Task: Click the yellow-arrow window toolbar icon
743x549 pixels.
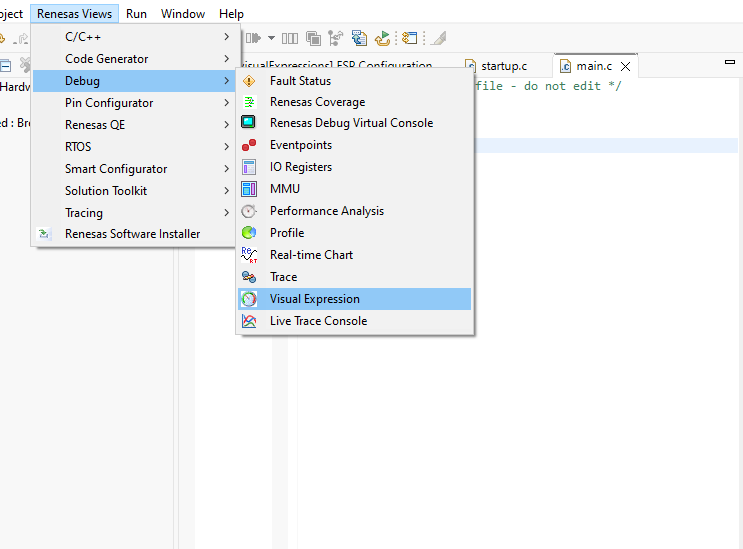Action: [409, 38]
